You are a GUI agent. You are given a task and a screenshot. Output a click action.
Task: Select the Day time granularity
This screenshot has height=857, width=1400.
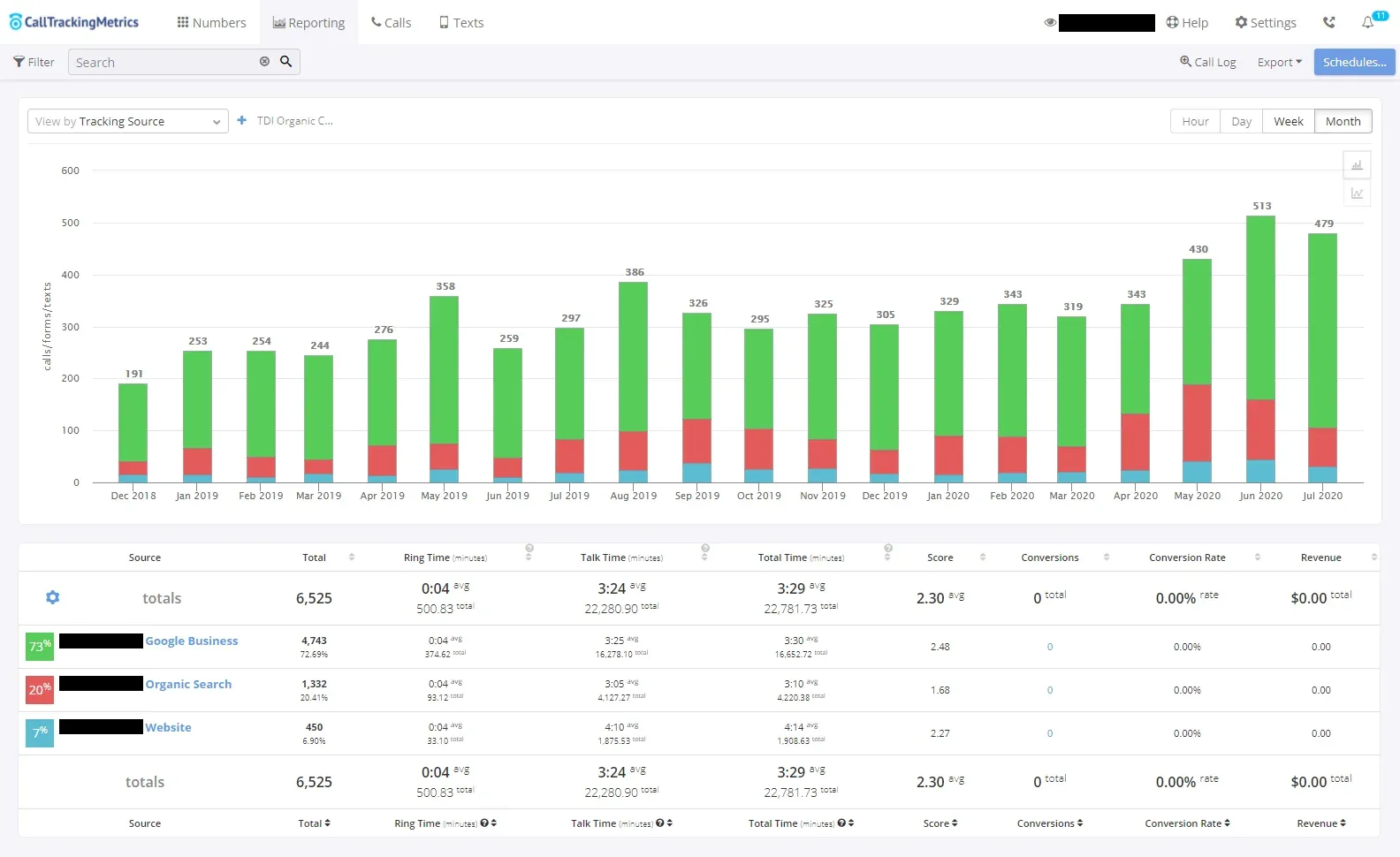click(x=1241, y=122)
